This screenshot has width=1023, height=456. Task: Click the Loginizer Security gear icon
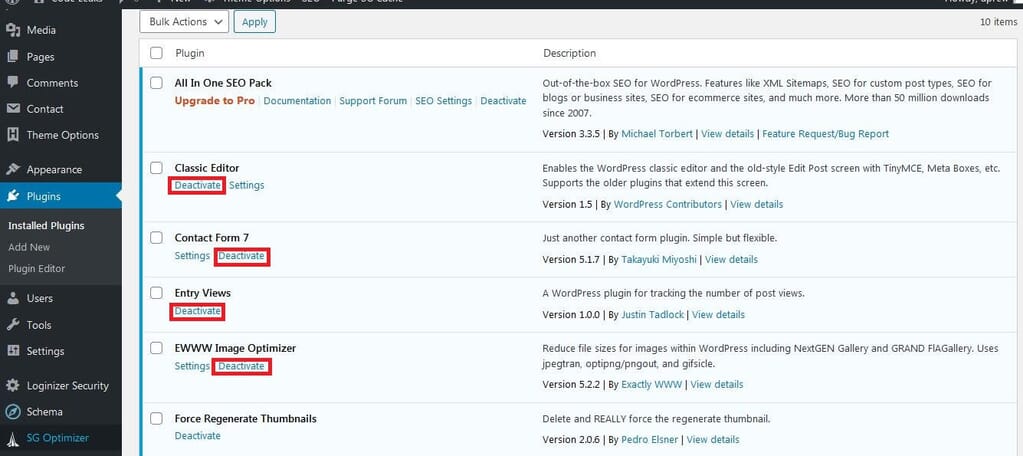(13, 386)
